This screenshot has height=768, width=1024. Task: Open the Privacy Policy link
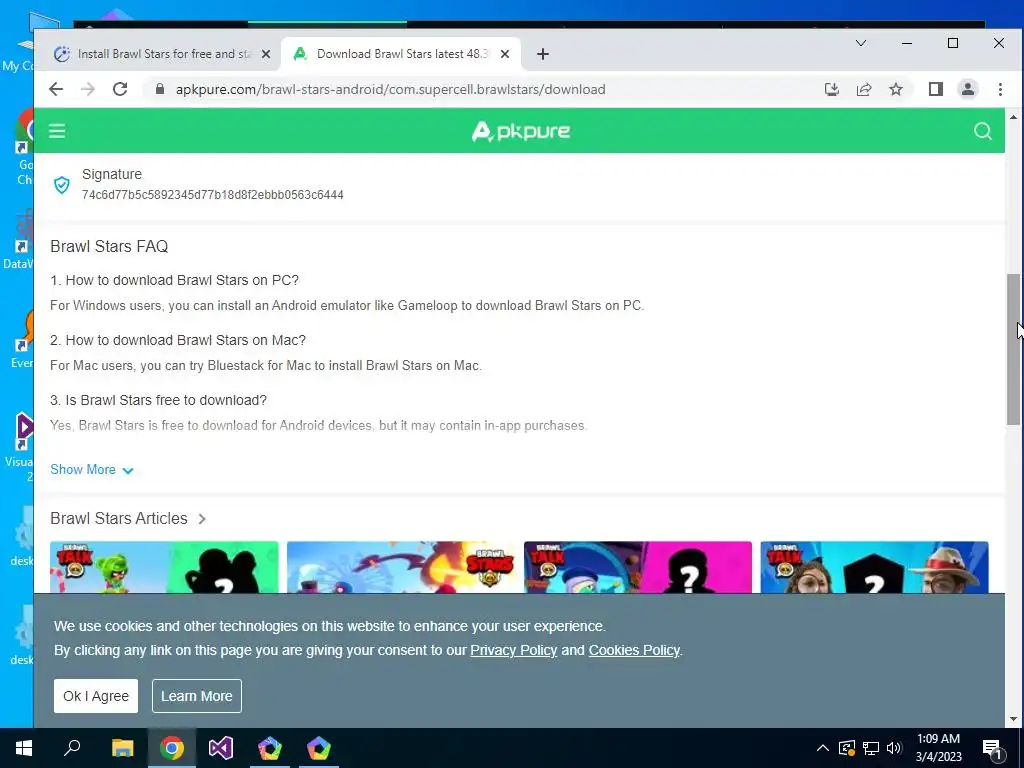point(513,650)
